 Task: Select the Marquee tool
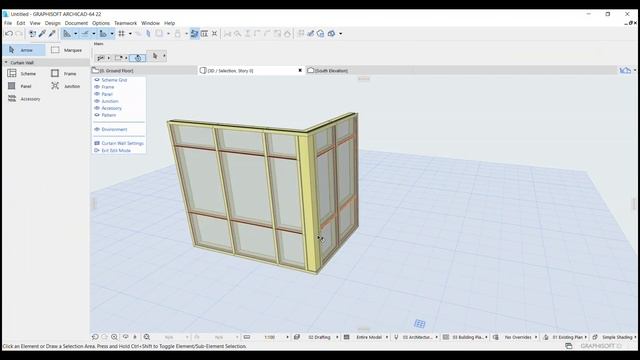[67, 50]
